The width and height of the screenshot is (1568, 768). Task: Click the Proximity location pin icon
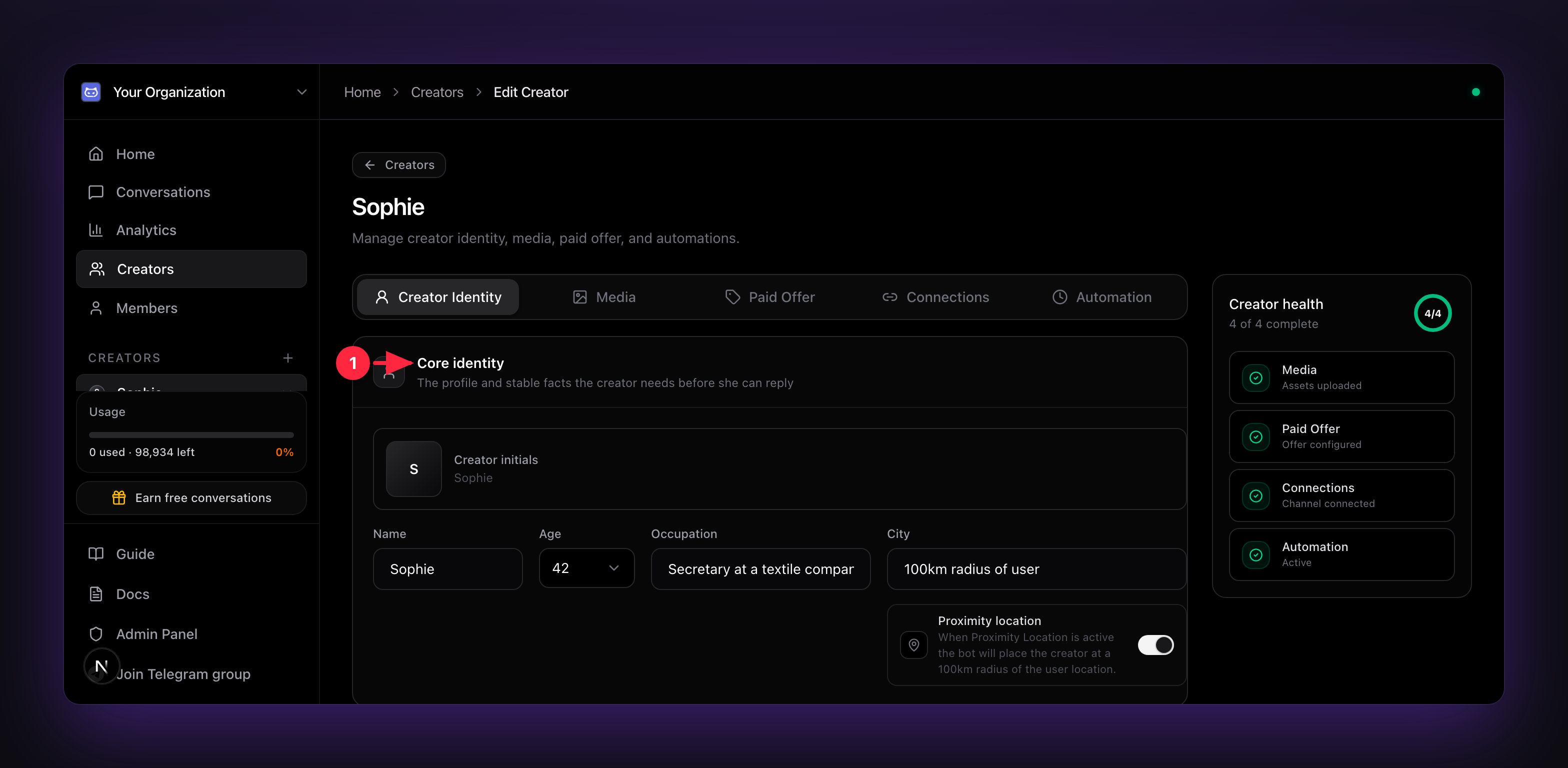(913, 645)
